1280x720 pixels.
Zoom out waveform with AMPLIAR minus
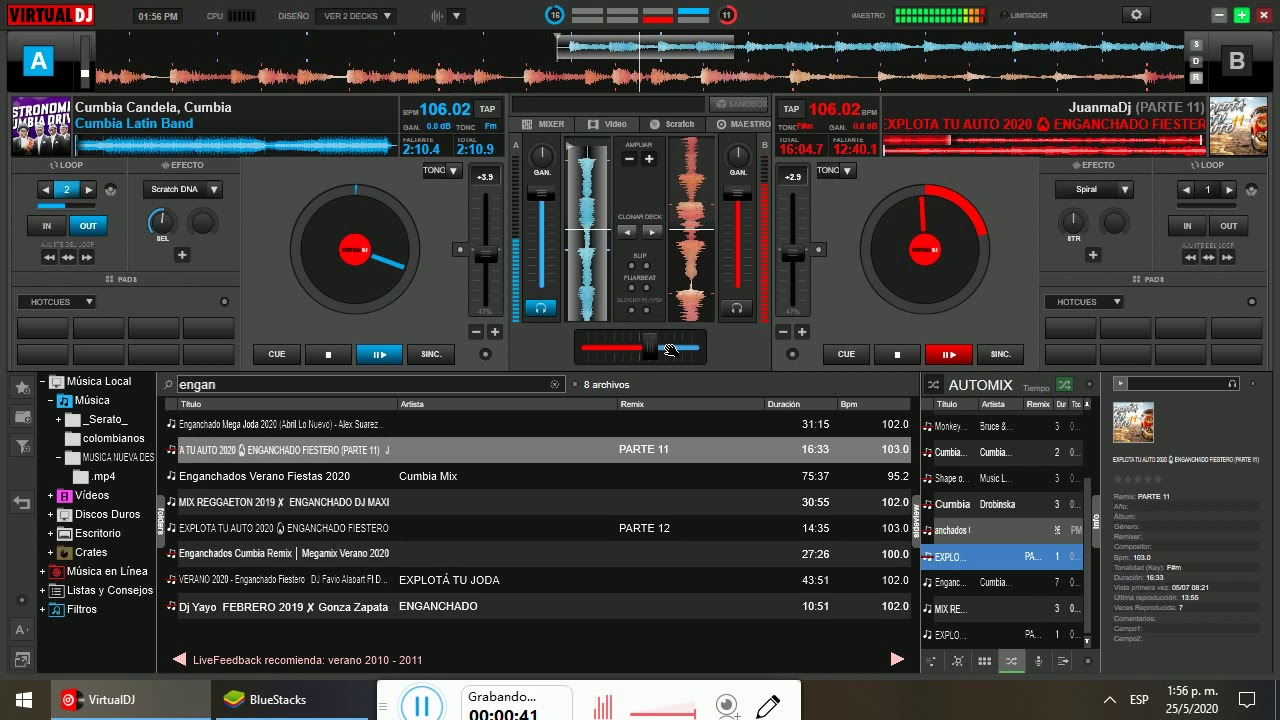[x=630, y=159]
